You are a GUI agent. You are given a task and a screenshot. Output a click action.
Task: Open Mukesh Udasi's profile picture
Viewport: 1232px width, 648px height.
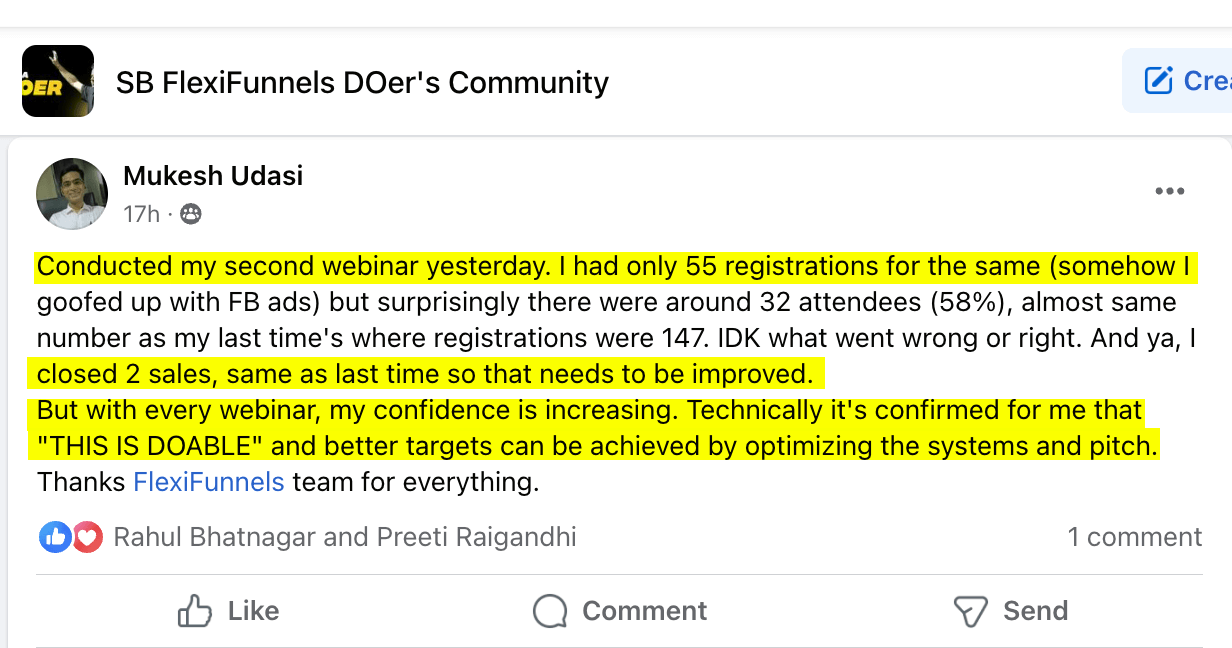[72, 194]
